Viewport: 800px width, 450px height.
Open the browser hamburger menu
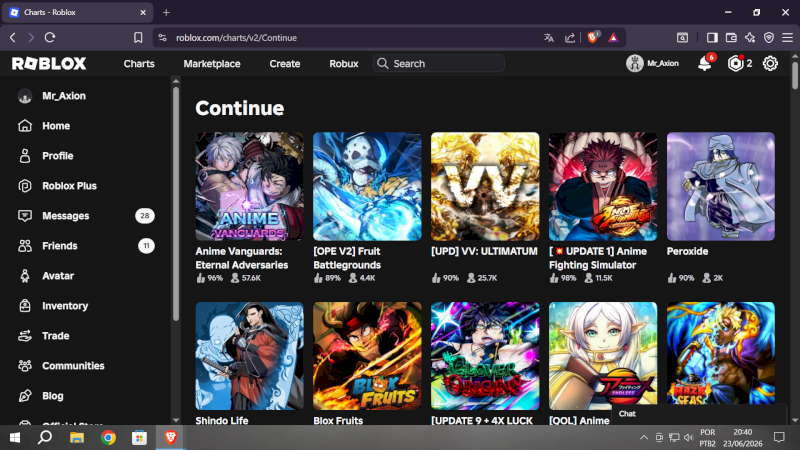[x=787, y=38]
